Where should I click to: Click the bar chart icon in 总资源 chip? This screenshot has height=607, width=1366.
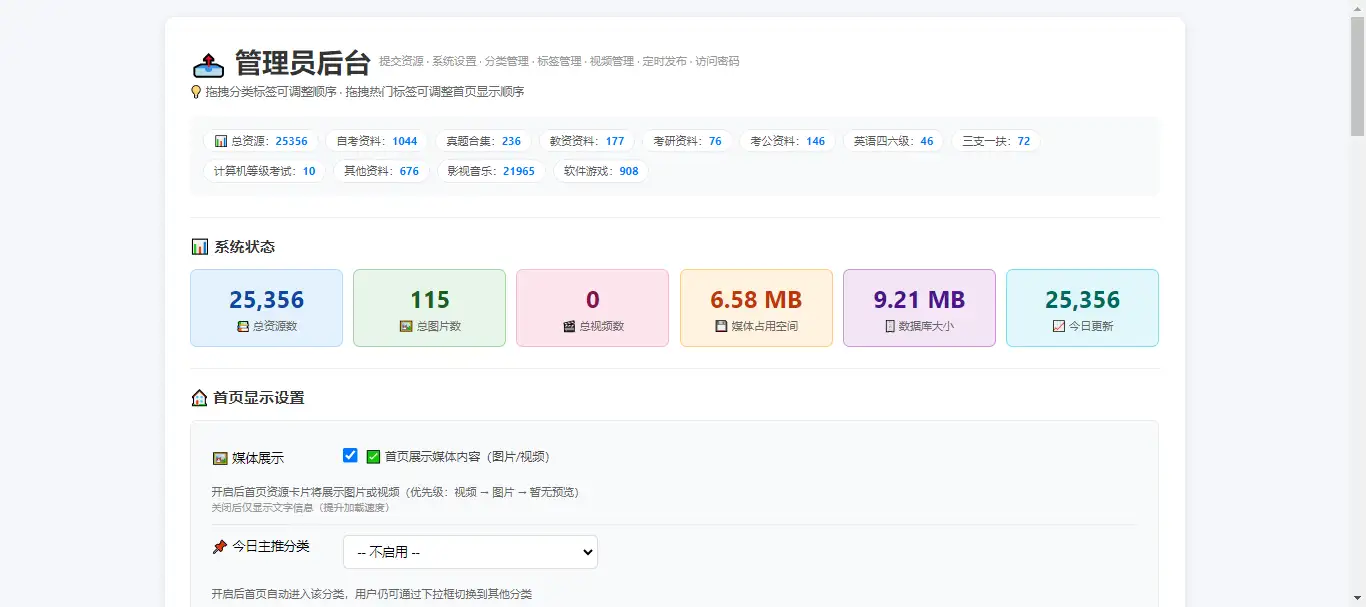pyautogui.click(x=221, y=141)
